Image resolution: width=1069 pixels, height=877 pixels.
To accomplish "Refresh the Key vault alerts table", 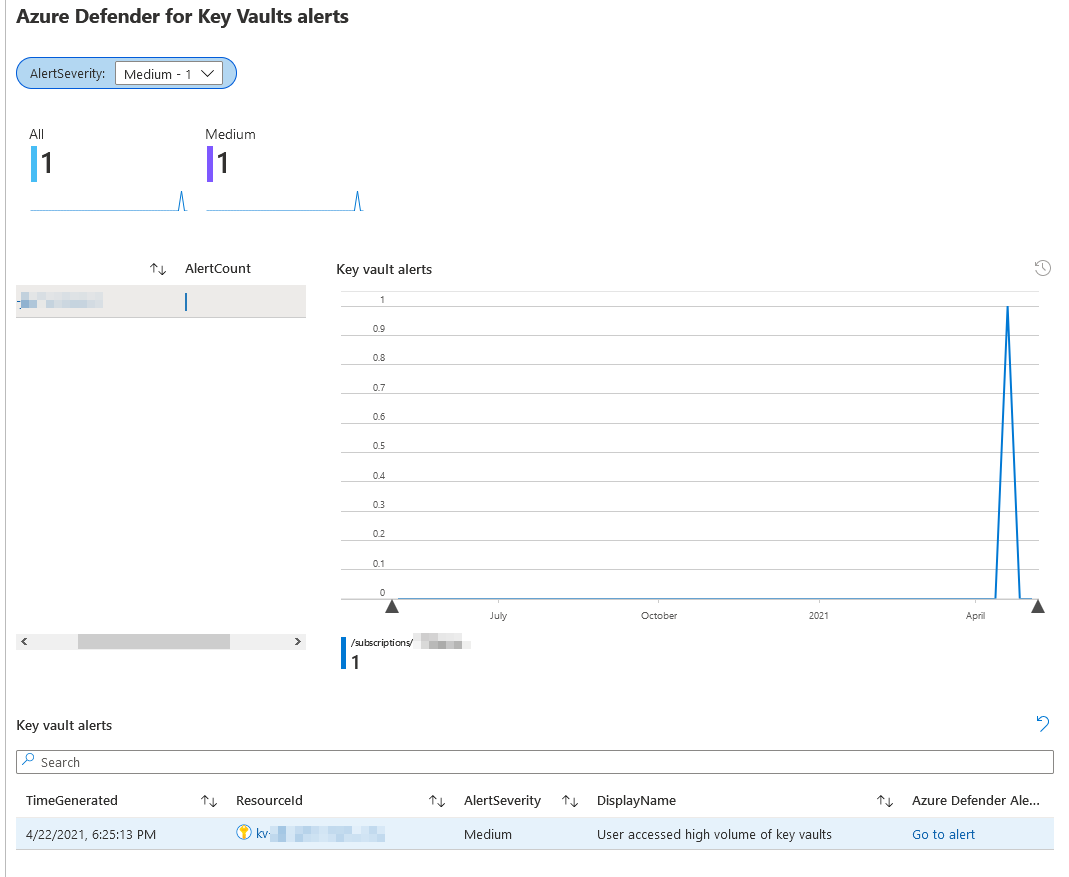I will coord(1043,723).
